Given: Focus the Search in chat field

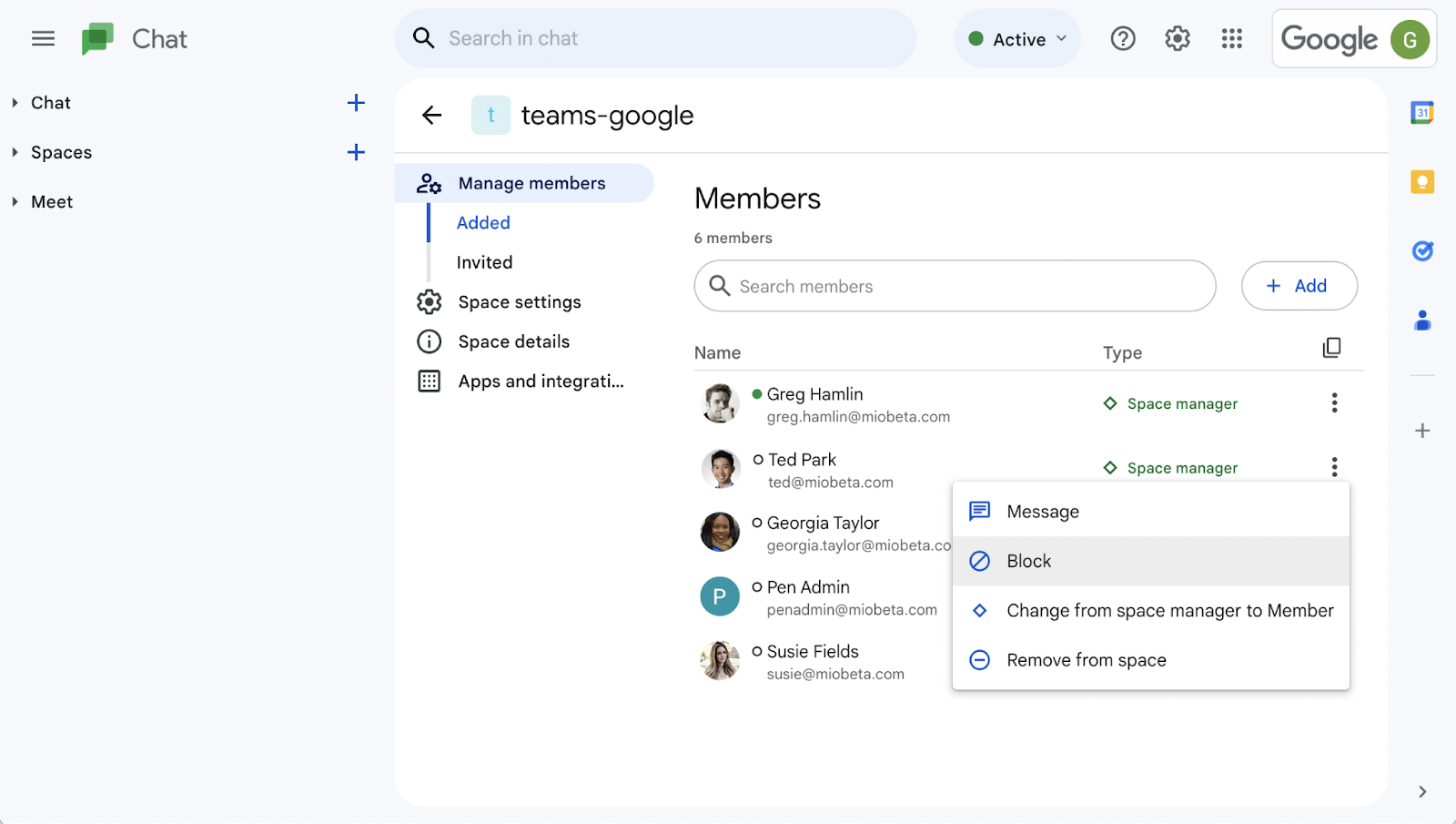Looking at the screenshot, I should (655, 38).
